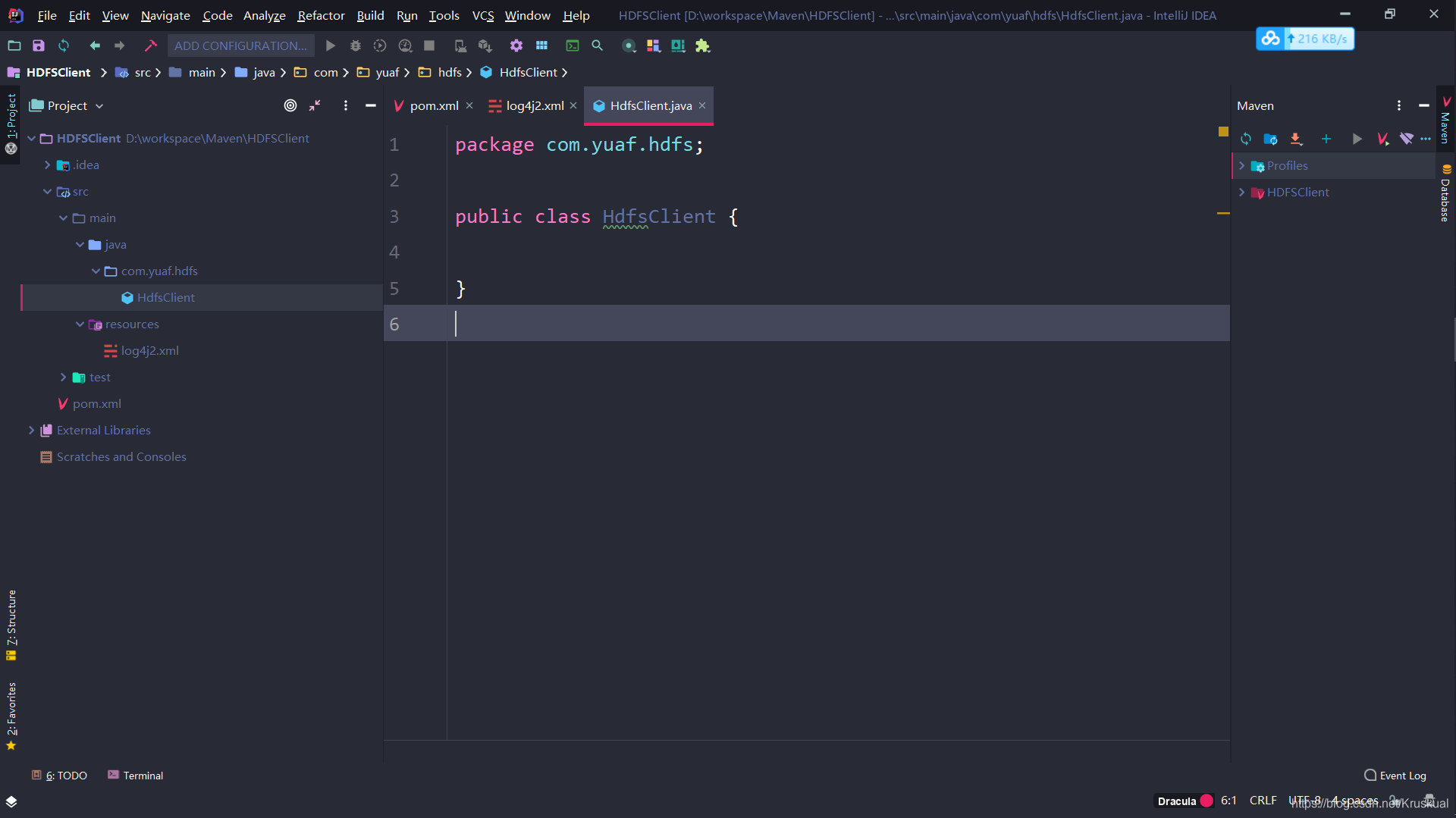Change CRLF line separator setting
1456x818 pixels.
tap(1263, 801)
